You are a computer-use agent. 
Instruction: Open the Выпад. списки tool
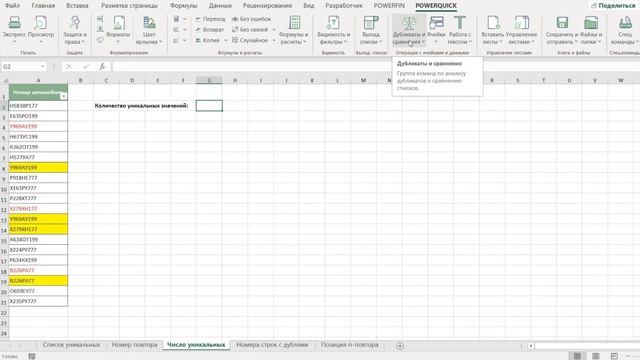(371, 30)
